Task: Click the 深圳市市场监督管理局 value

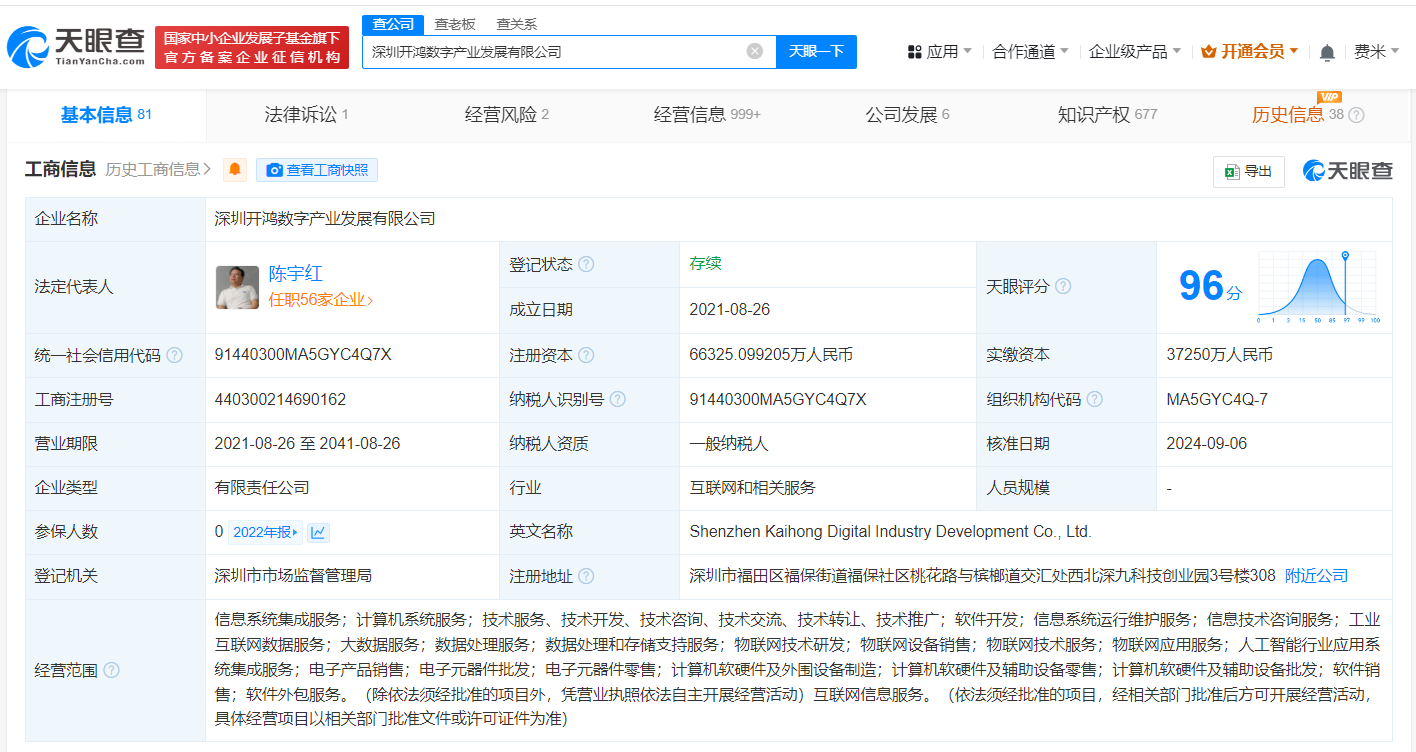Action: [293, 576]
